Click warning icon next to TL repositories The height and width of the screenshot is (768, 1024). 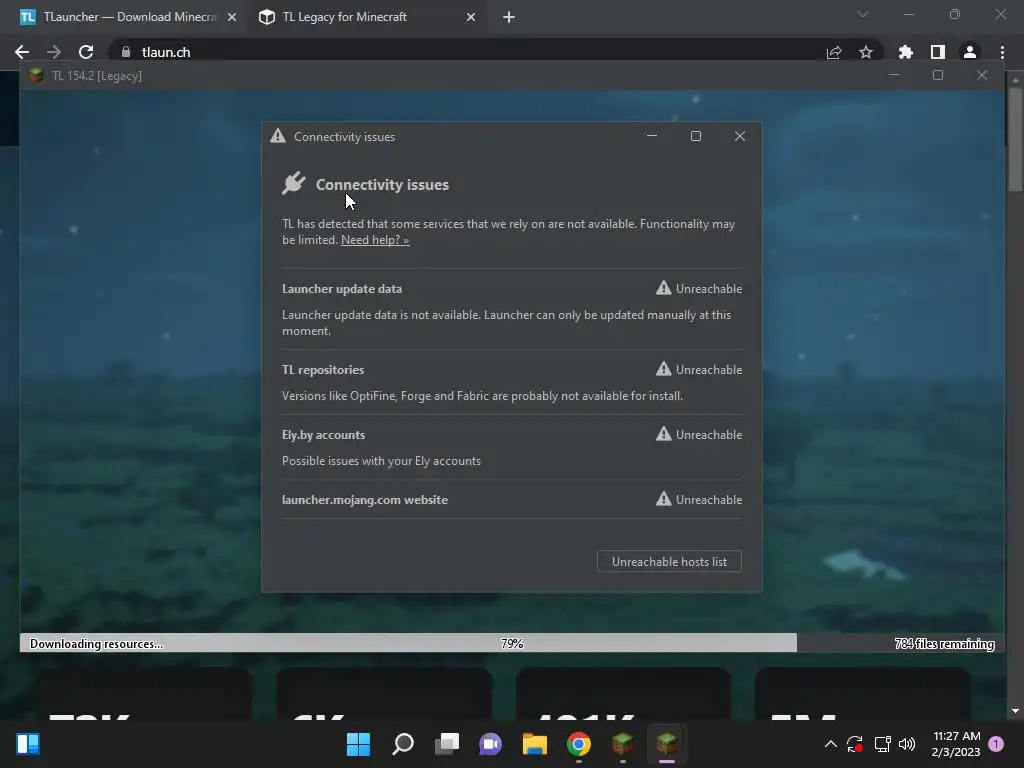pos(664,369)
